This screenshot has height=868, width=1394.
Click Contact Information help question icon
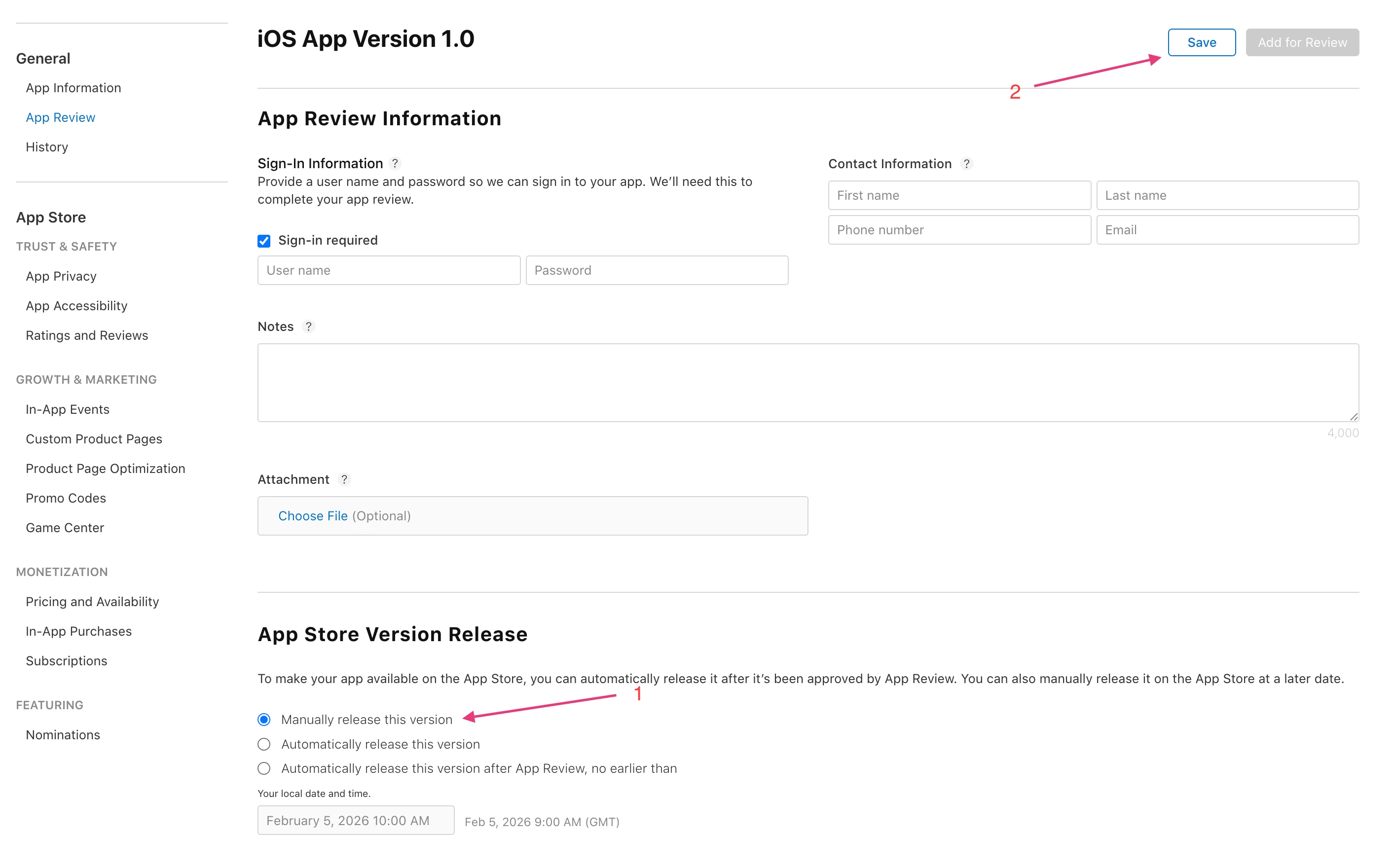[966, 164]
